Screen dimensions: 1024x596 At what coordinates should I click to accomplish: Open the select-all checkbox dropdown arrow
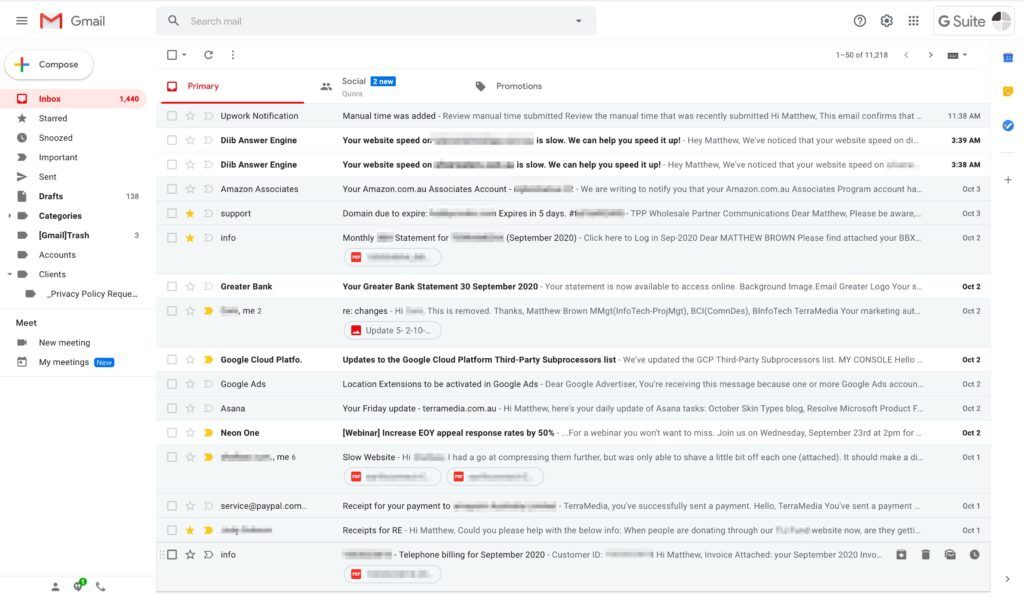click(185, 55)
